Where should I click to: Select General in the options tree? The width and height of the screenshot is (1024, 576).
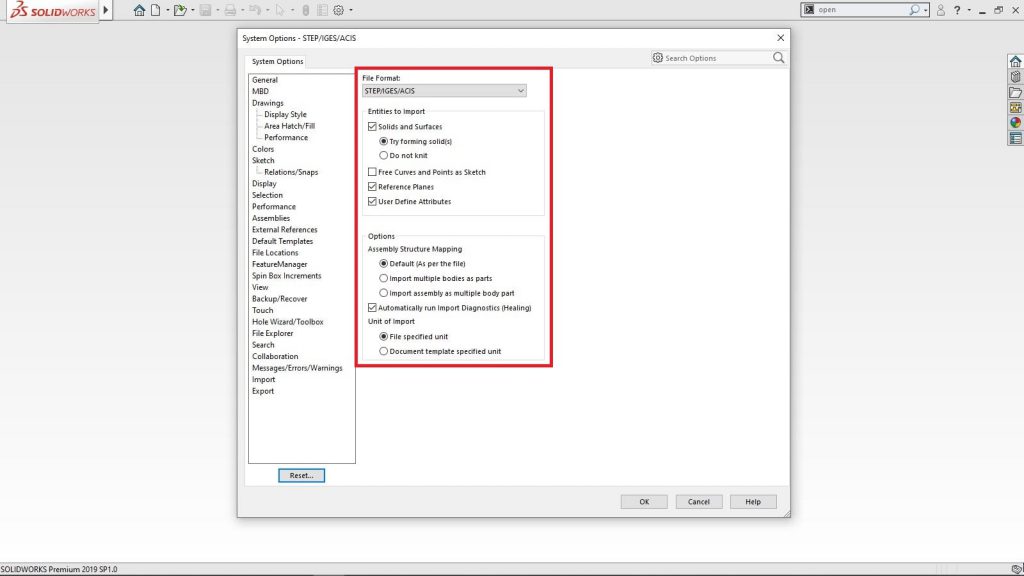tap(265, 80)
